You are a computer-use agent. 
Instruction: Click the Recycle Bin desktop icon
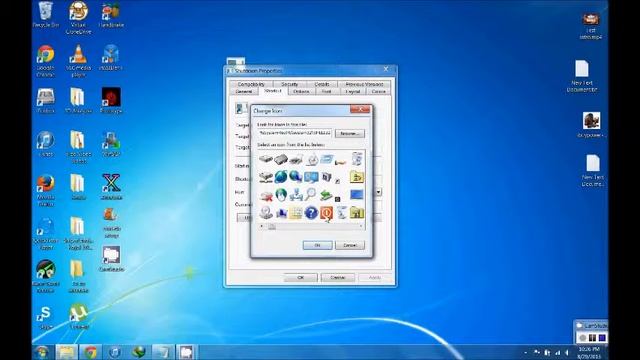coord(46,15)
